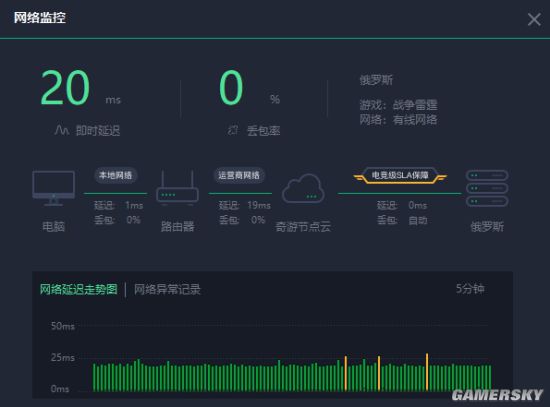Select the 本地网络 badge
This screenshot has width=550, height=407.
tap(115, 175)
